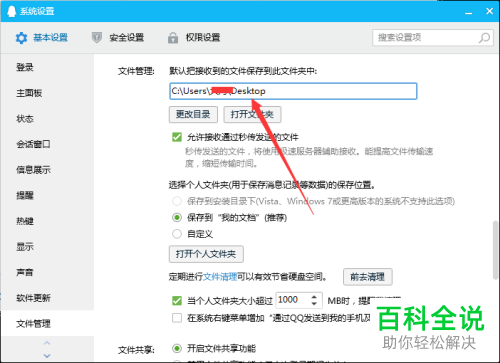Click the 更改目录 button
The width and height of the screenshot is (500, 363).
[x=193, y=115]
